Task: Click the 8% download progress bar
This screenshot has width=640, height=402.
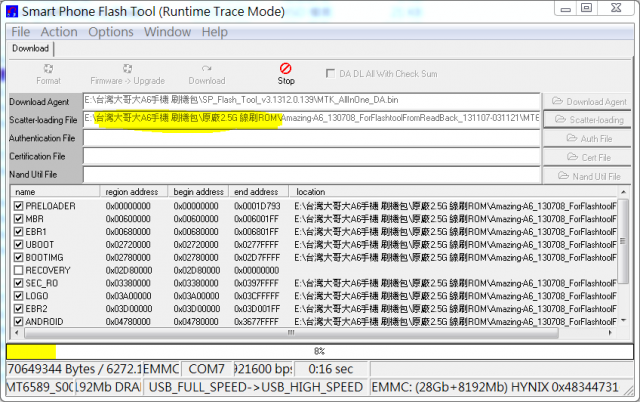Action: pyautogui.click(x=320, y=351)
